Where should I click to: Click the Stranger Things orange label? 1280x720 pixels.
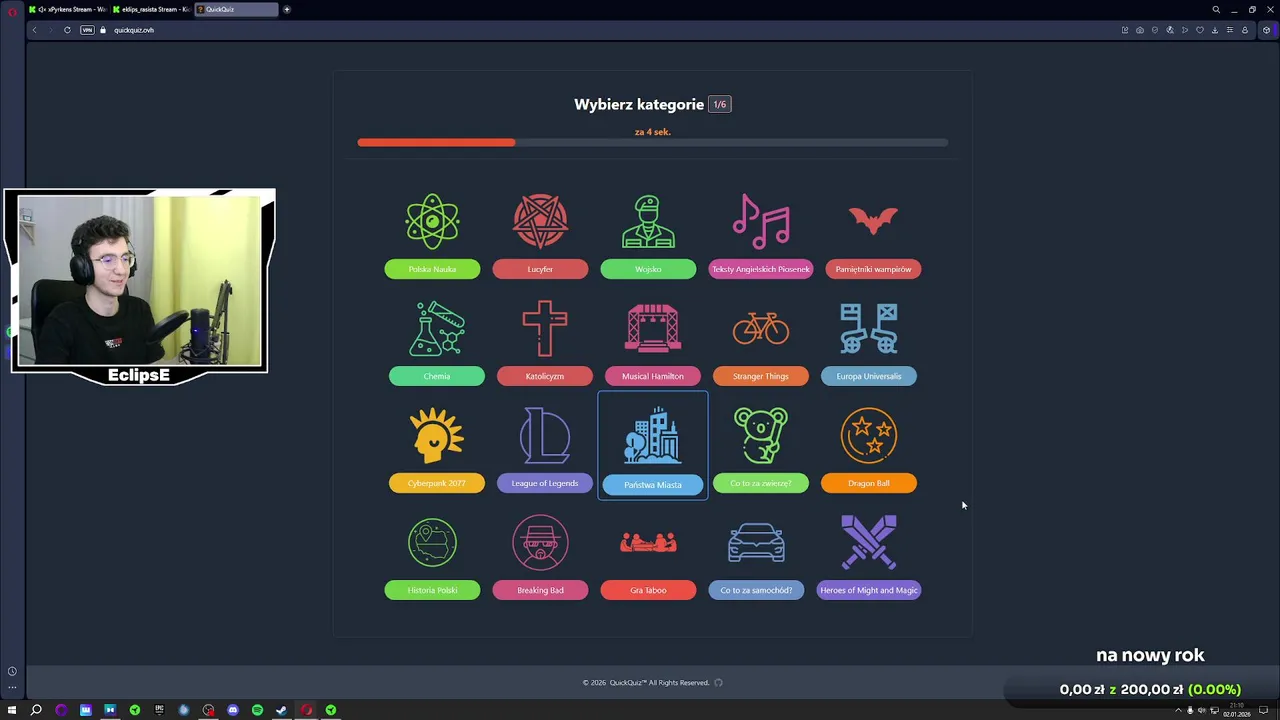pos(761,376)
